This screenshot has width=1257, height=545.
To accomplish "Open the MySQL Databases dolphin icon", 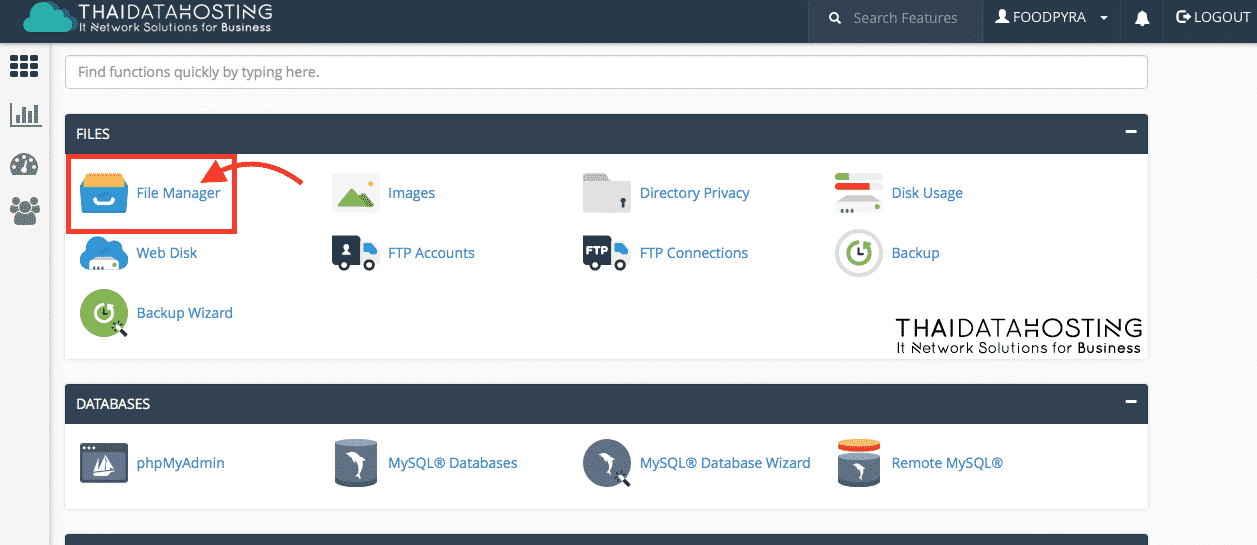I will pos(356,463).
